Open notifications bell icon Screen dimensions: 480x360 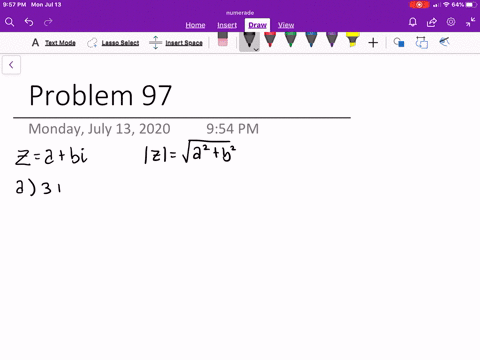pyautogui.click(x=413, y=22)
